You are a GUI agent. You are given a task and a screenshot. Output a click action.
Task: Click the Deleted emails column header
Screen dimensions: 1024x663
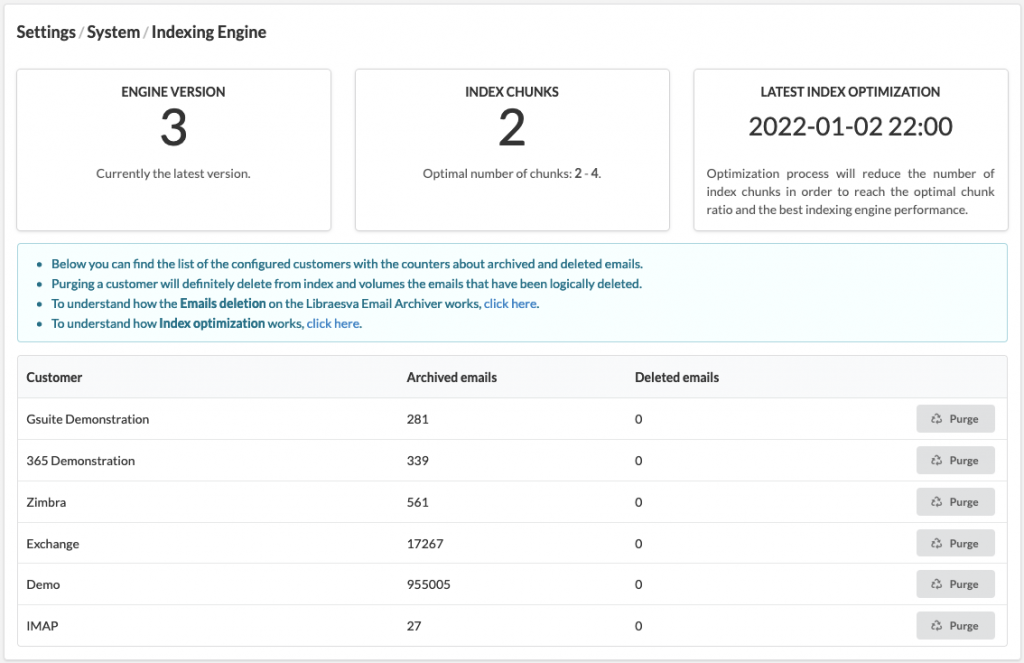point(677,378)
